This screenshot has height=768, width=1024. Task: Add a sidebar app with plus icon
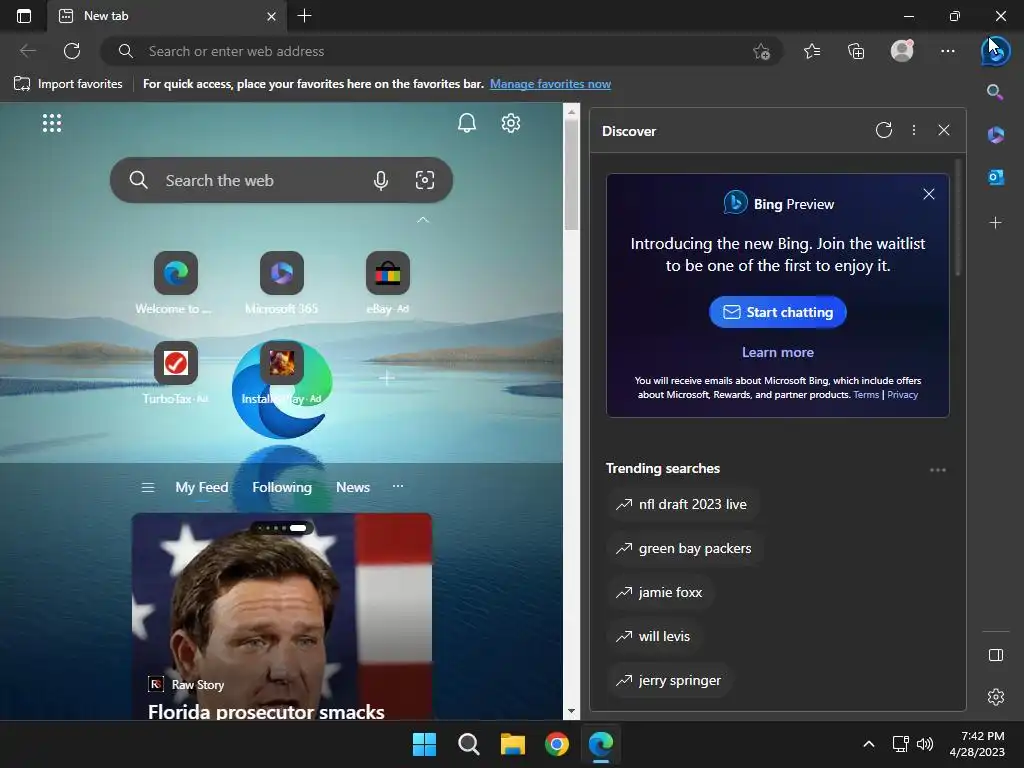[995, 223]
